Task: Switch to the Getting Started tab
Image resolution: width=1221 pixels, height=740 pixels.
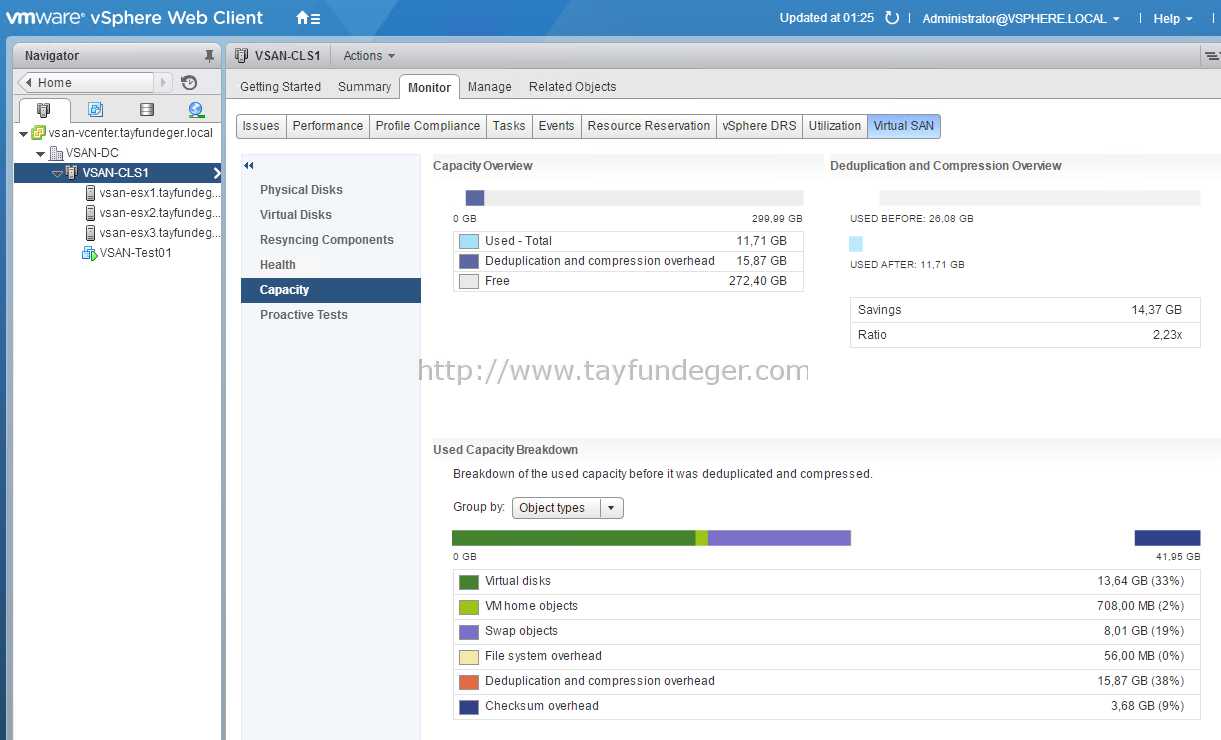Action: [281, 87]
